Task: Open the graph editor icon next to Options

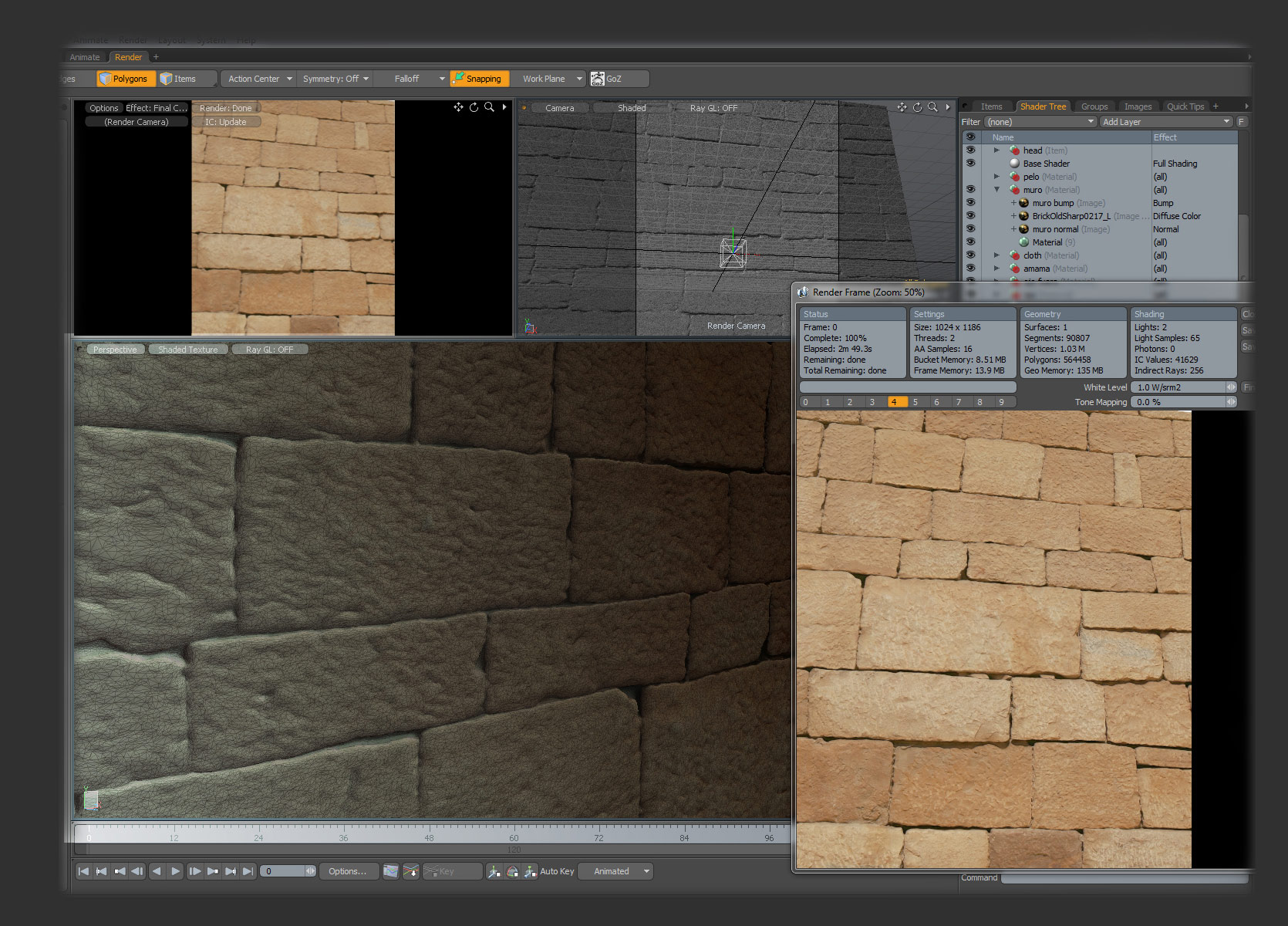Action: point(391,871)
